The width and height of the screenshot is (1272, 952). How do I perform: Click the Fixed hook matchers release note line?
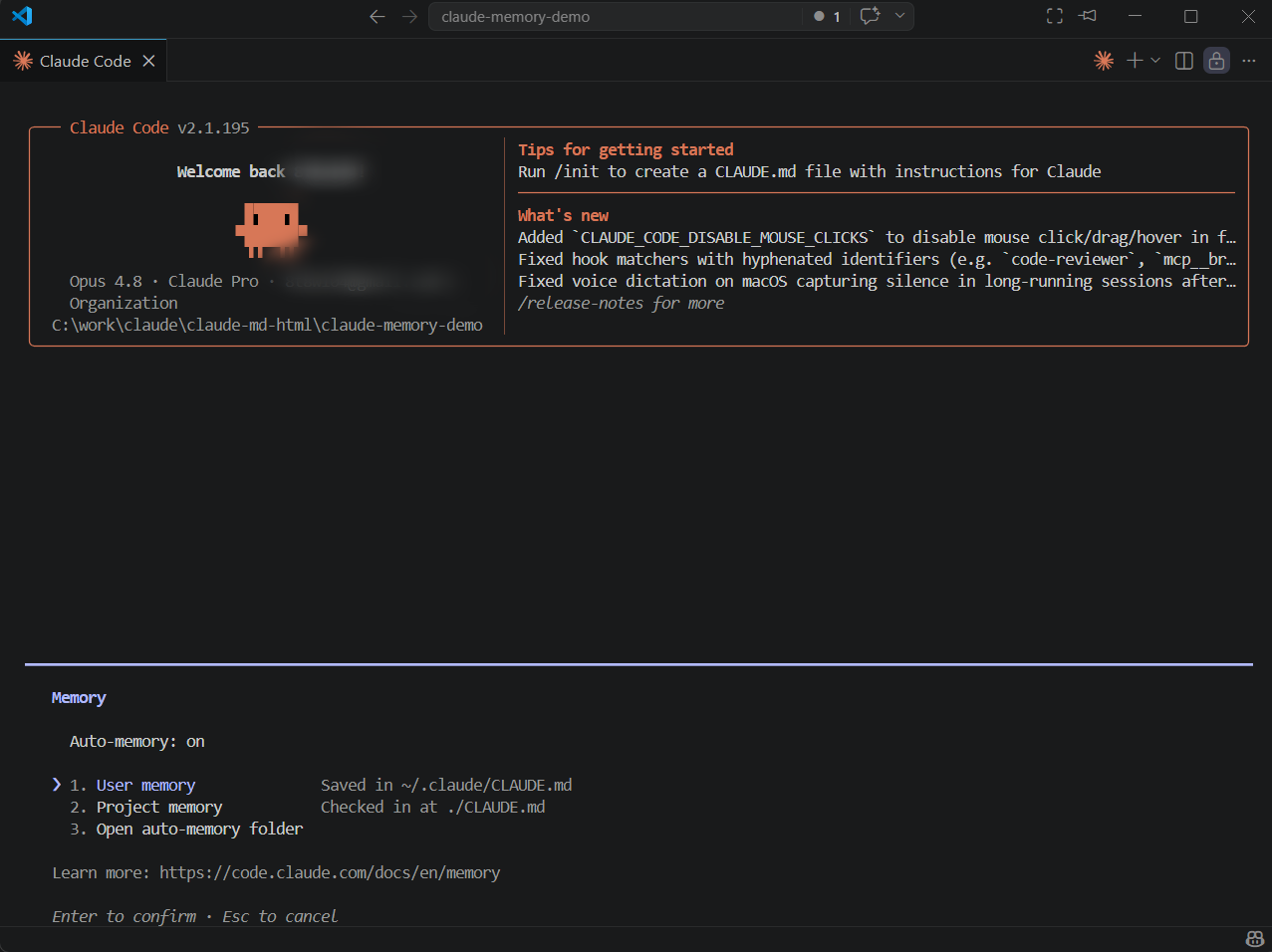click(877, 260)
